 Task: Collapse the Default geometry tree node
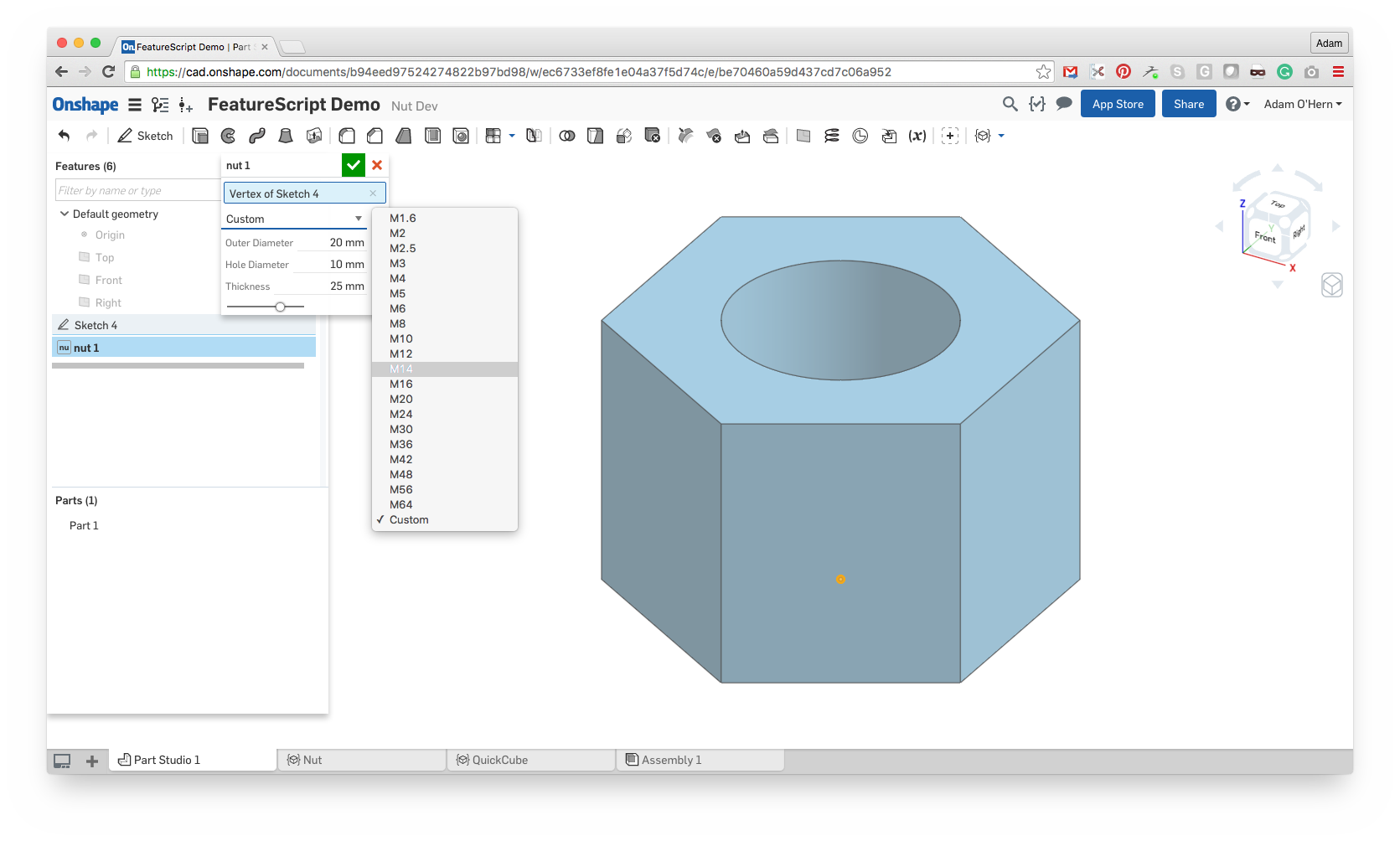65,214
